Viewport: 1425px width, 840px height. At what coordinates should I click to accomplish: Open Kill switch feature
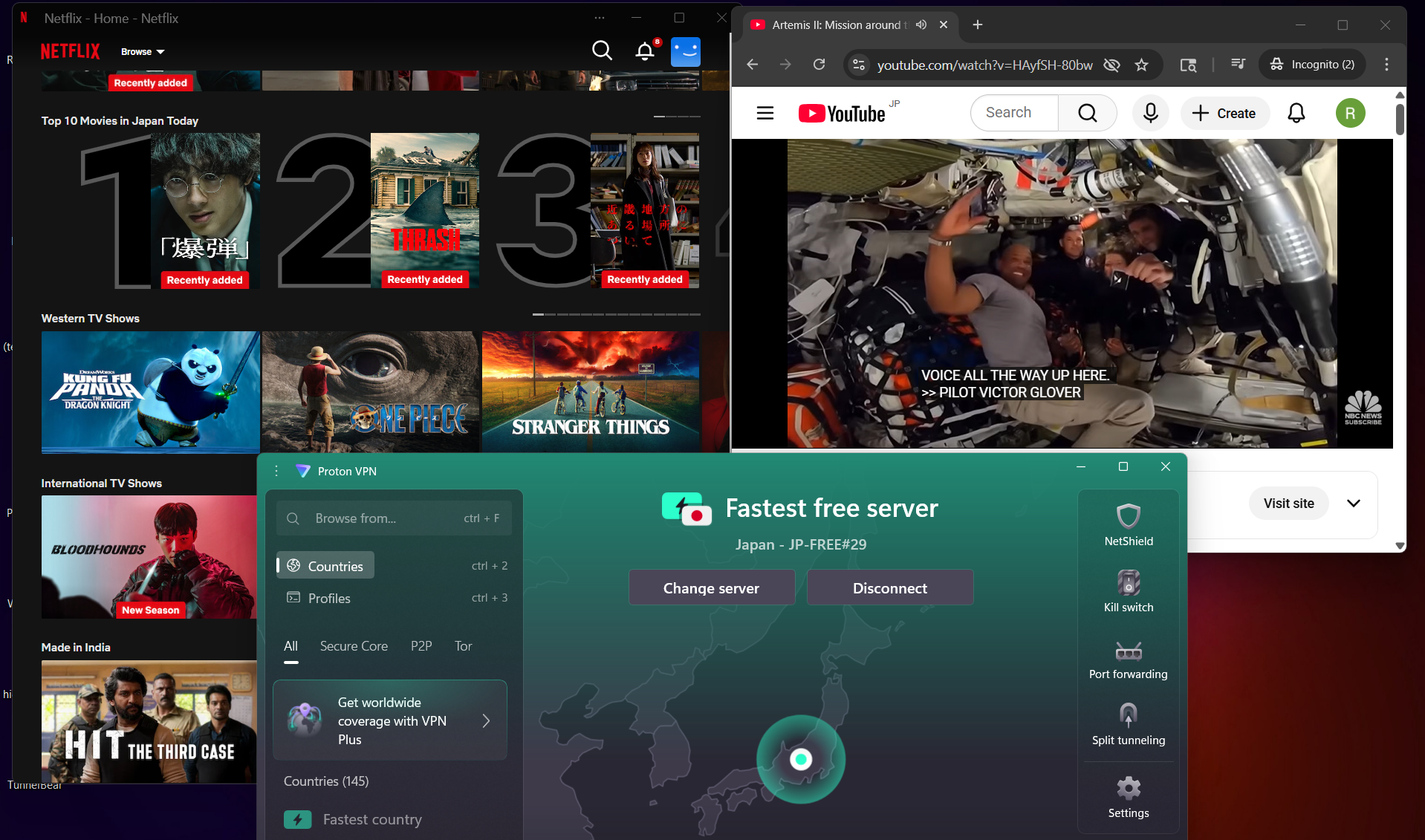(x=1129, y=591)
